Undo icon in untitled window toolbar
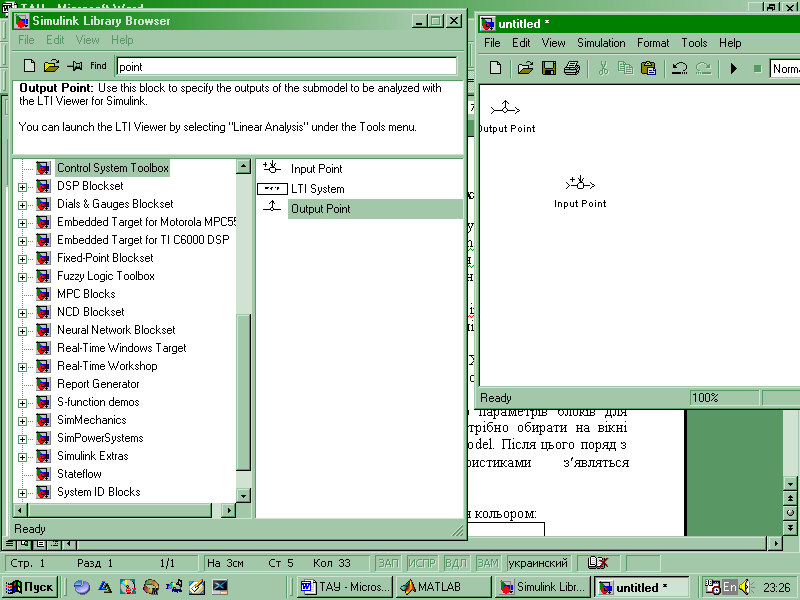800x600 pixels. point(680,68)
